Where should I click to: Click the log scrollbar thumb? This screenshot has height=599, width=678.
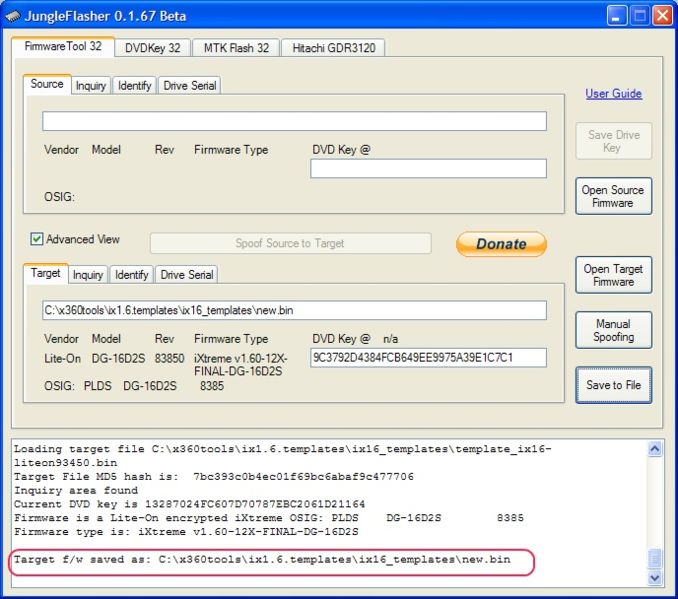pos(655,558)
